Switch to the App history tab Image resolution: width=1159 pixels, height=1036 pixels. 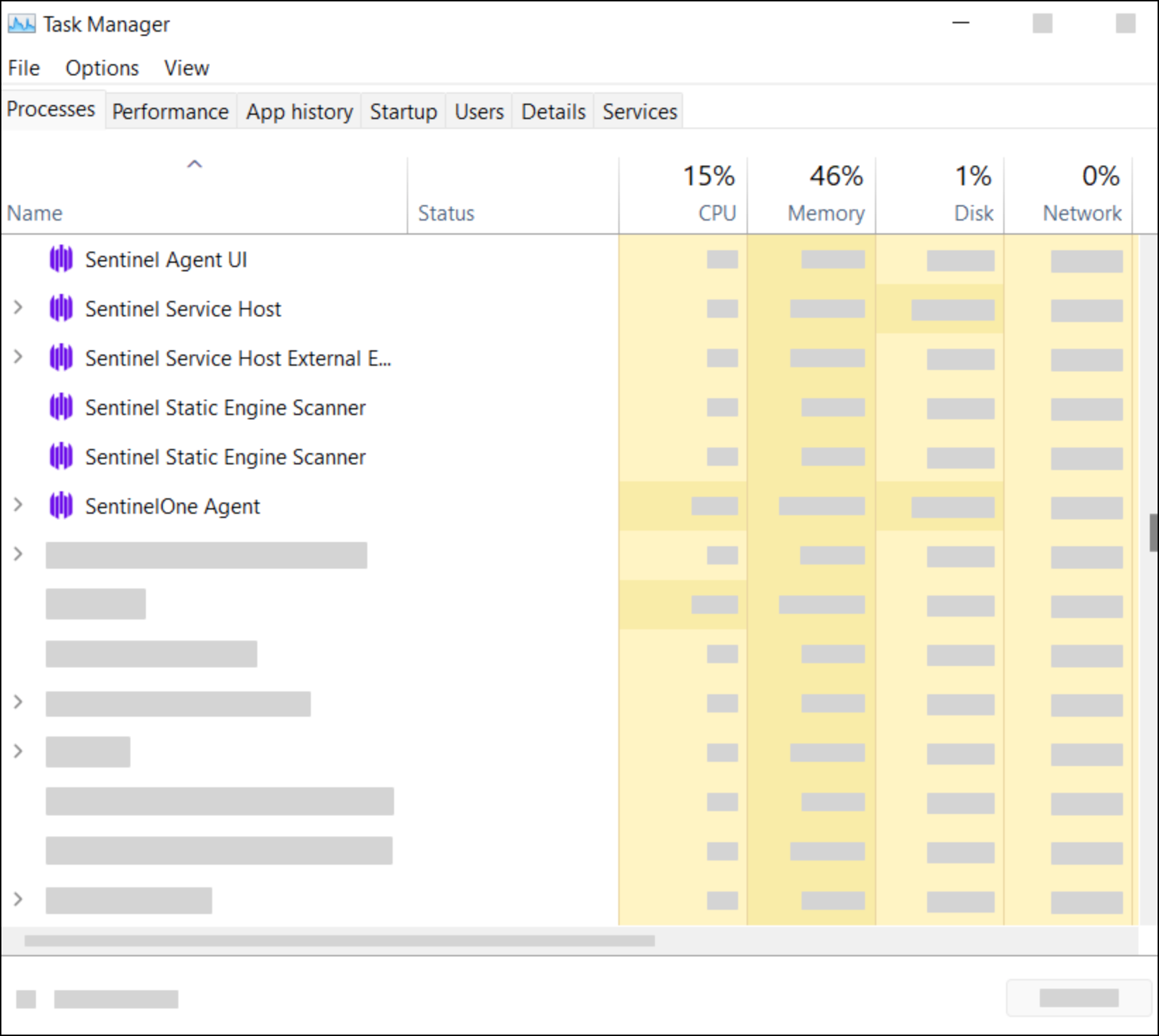(299, 112)
